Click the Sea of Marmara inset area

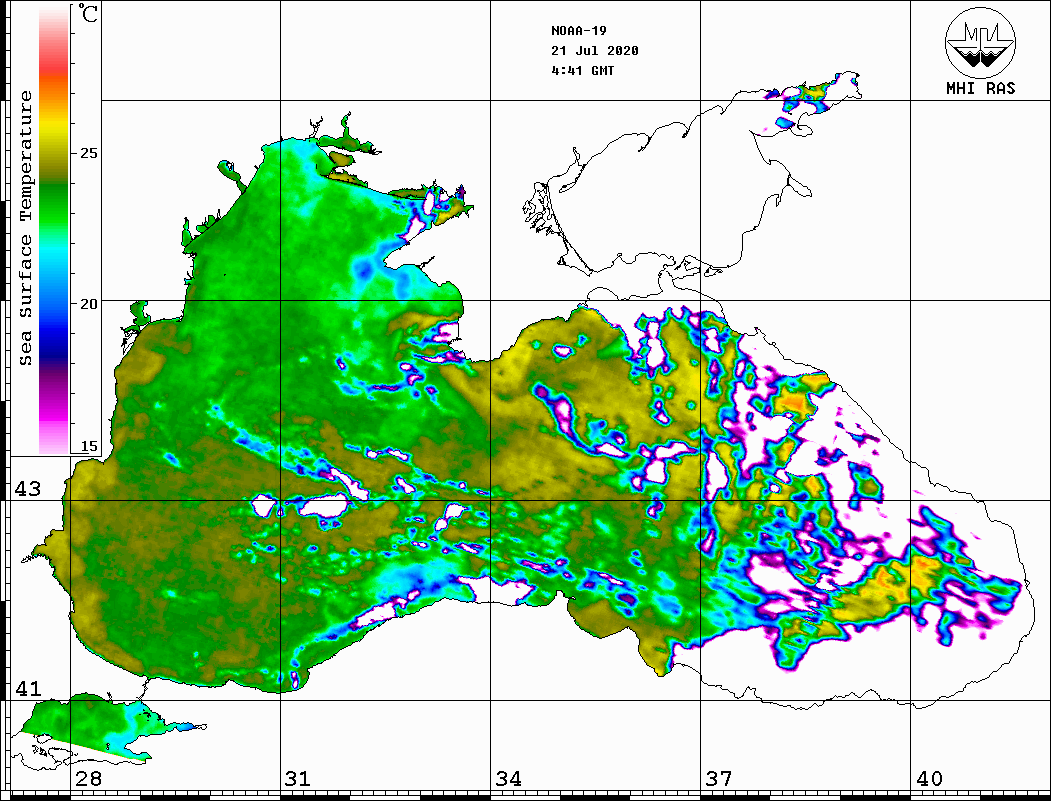[x=107, y=729]
